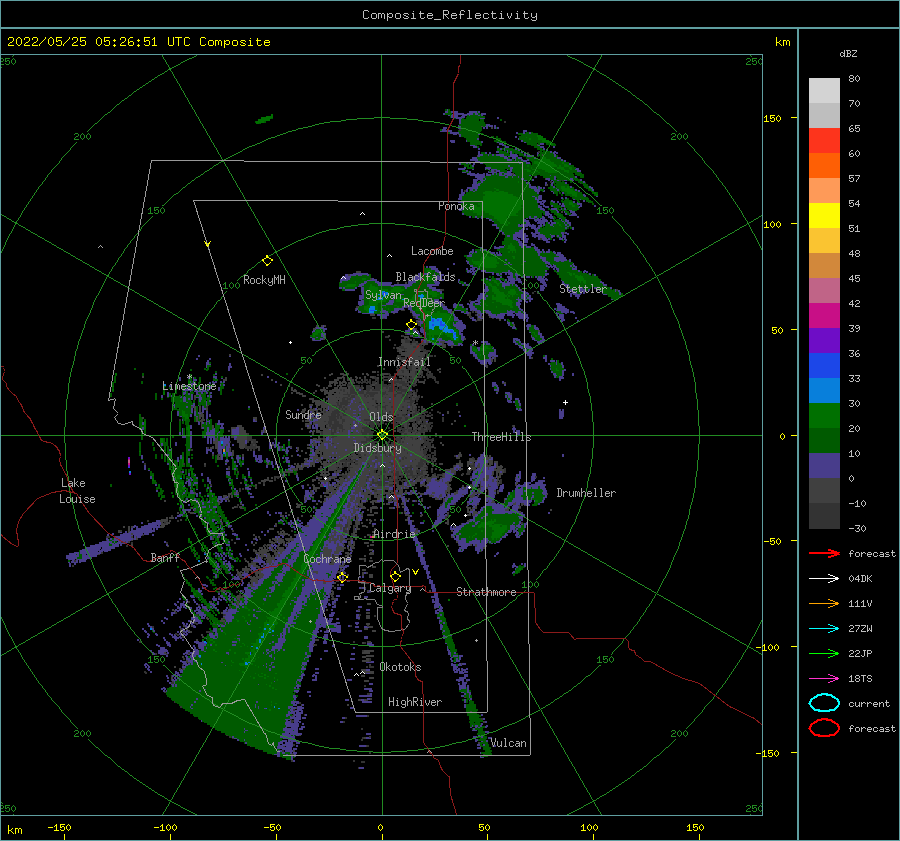Click the yellow diamond marker below Cochrane
Image resolution: width=900 pixels, height=841 pixels.
[x=342, y=577]
